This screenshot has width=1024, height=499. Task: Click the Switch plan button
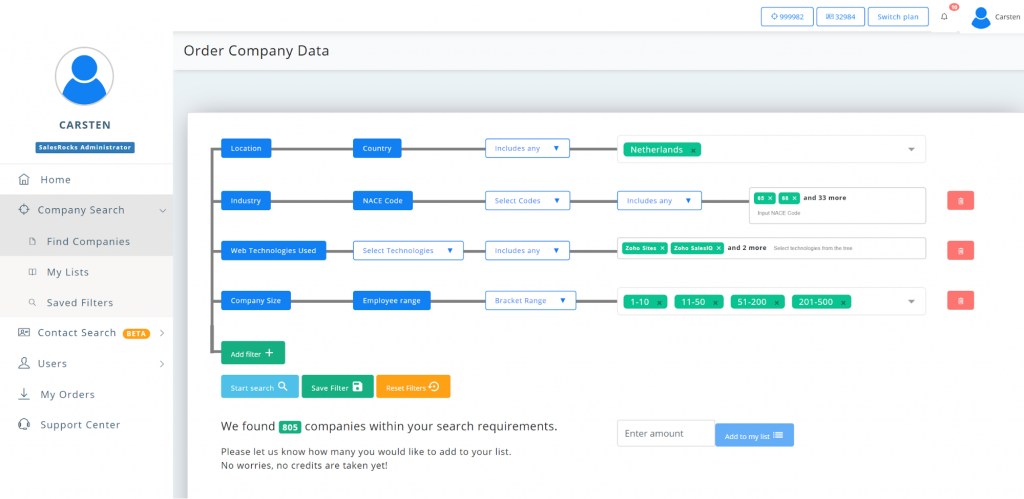(x=897, y=17)
